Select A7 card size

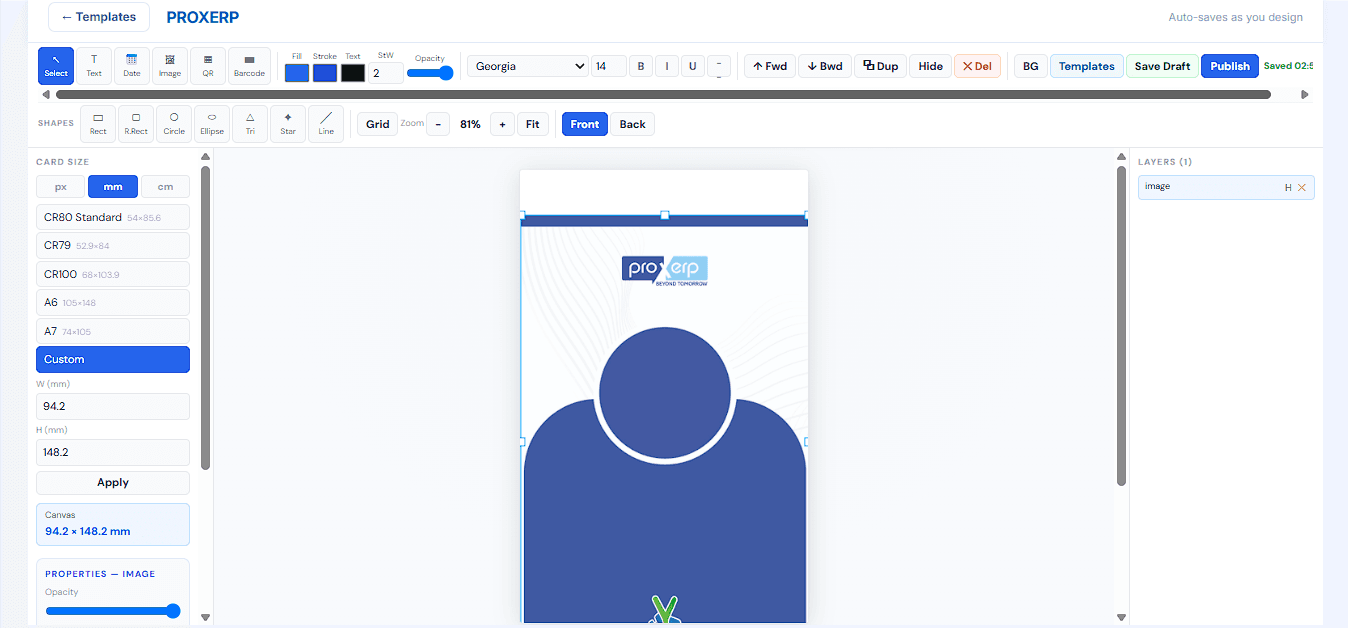click(x=113, y=331)
